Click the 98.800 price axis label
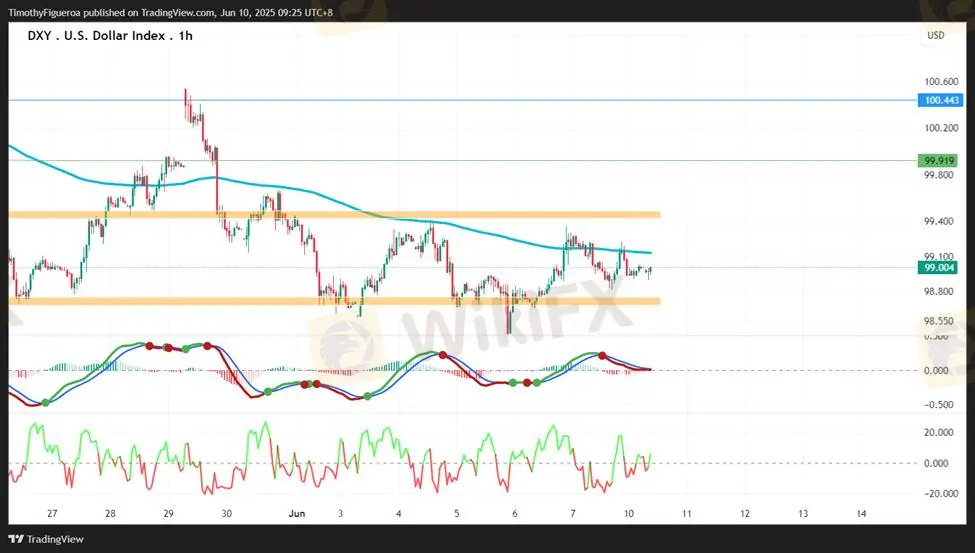The image size is (975, 553). 938,291
